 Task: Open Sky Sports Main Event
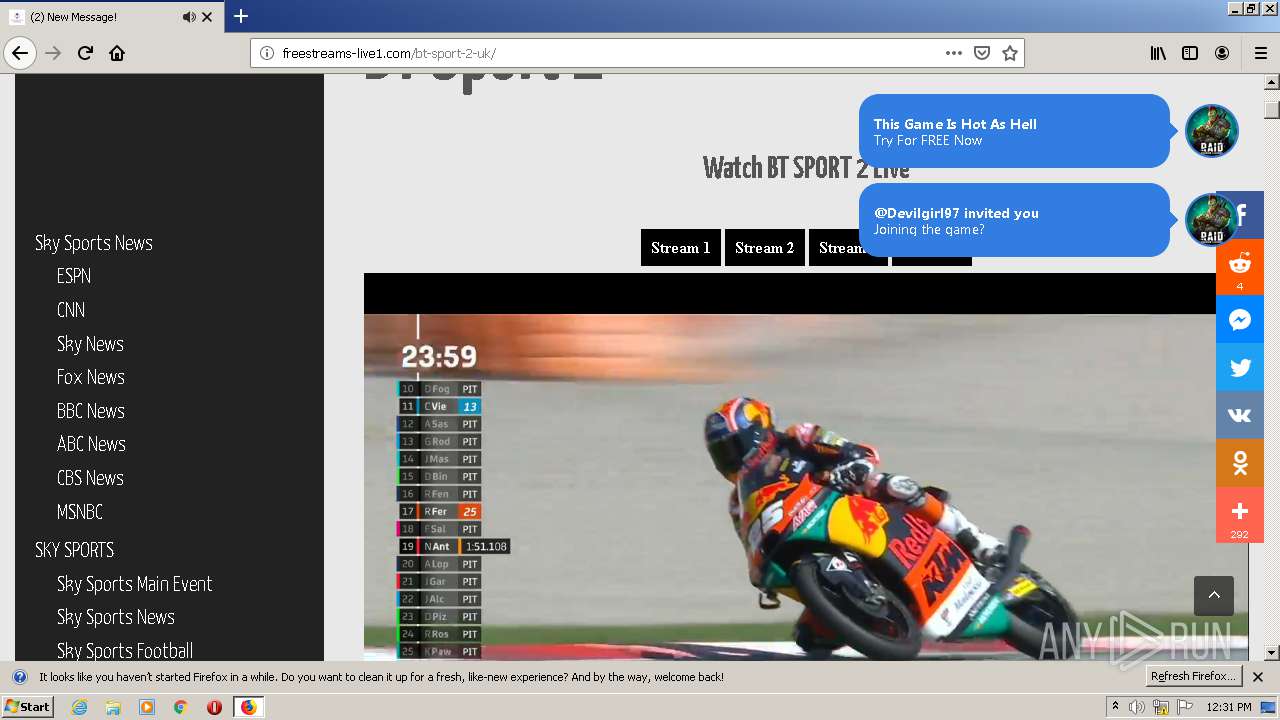tap(135, 584)
